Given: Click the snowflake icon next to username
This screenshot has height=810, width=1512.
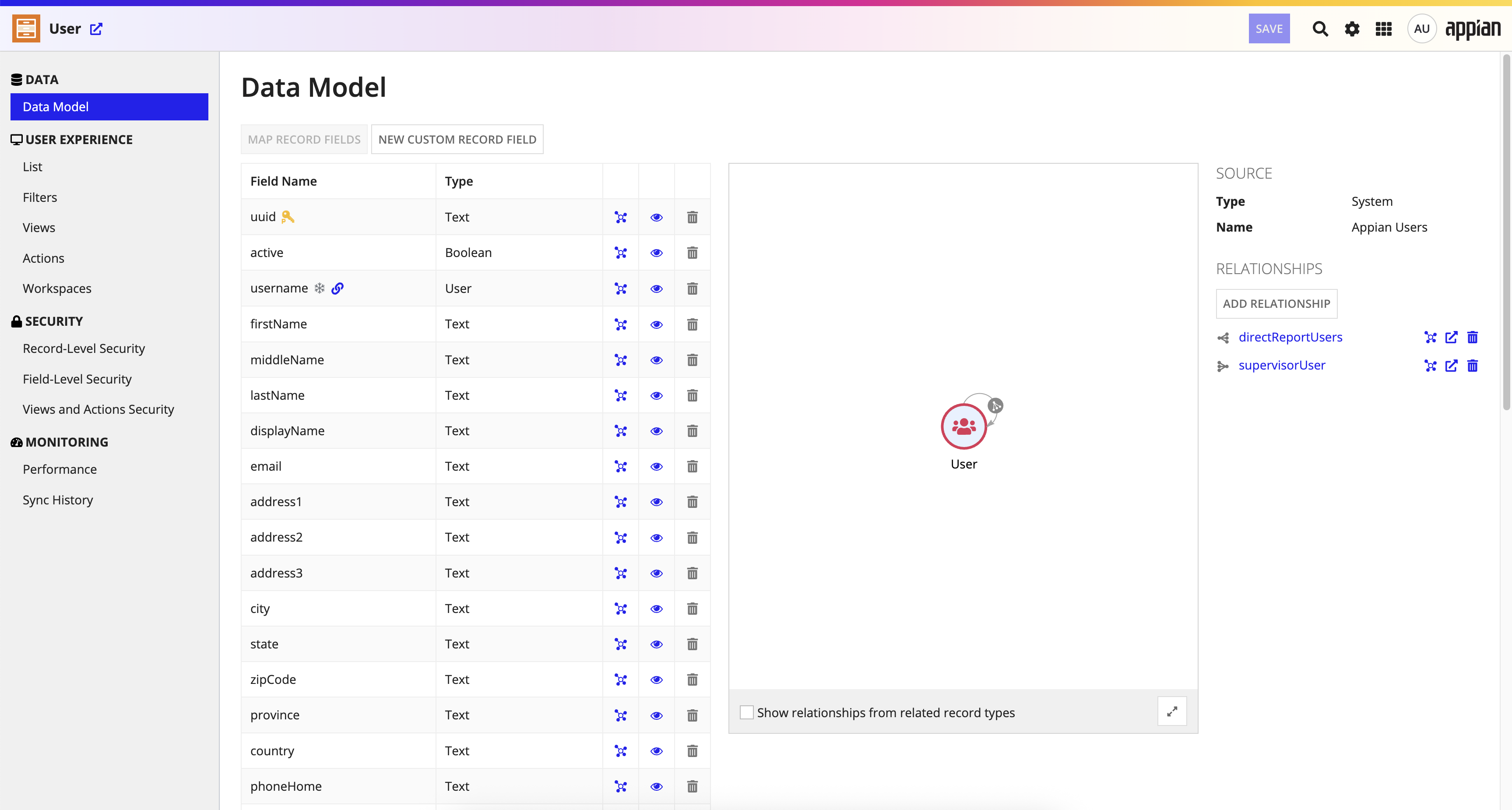Looking at the screenshot, I should tap(319, 288).
